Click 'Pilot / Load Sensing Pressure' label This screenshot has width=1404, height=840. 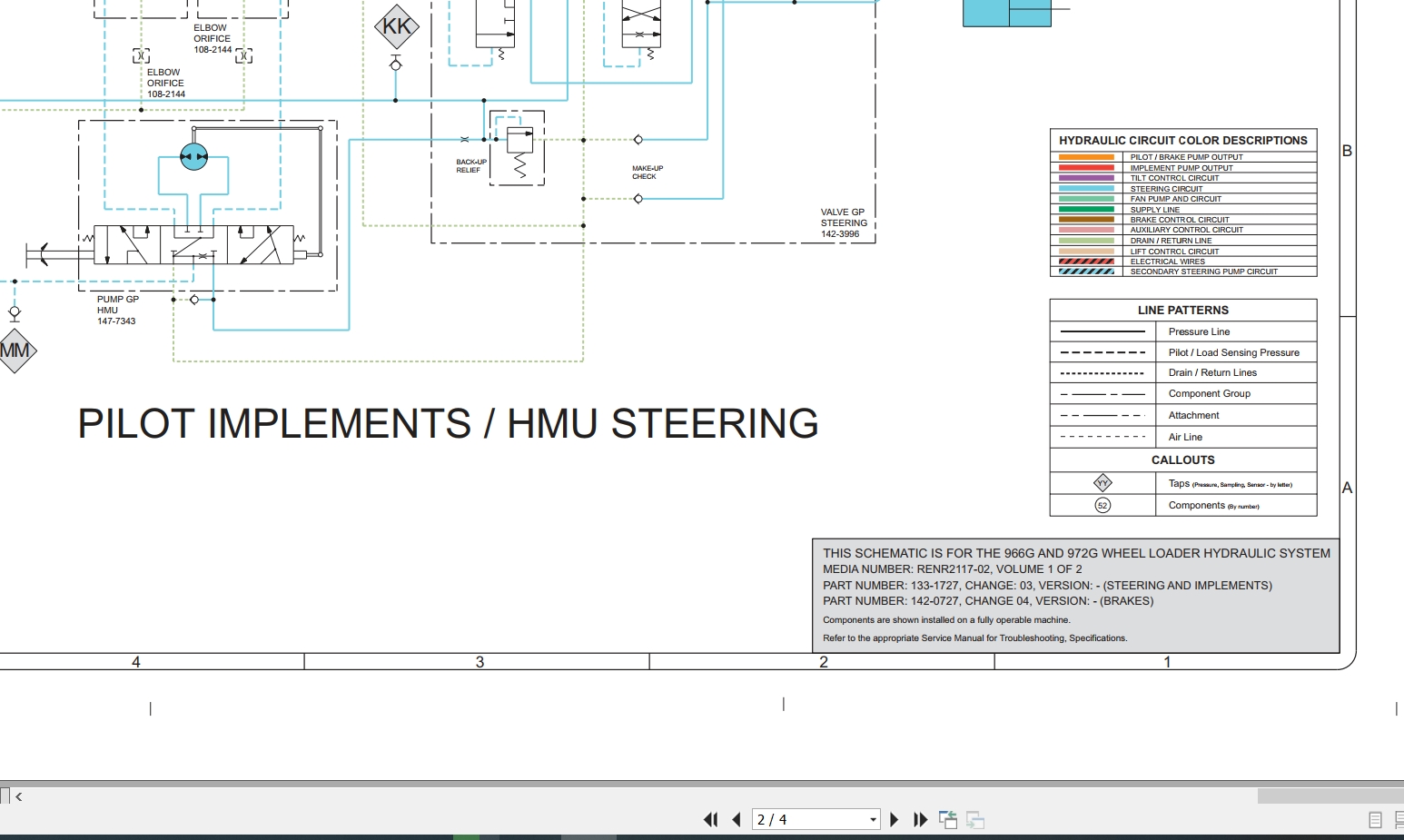1233,352
